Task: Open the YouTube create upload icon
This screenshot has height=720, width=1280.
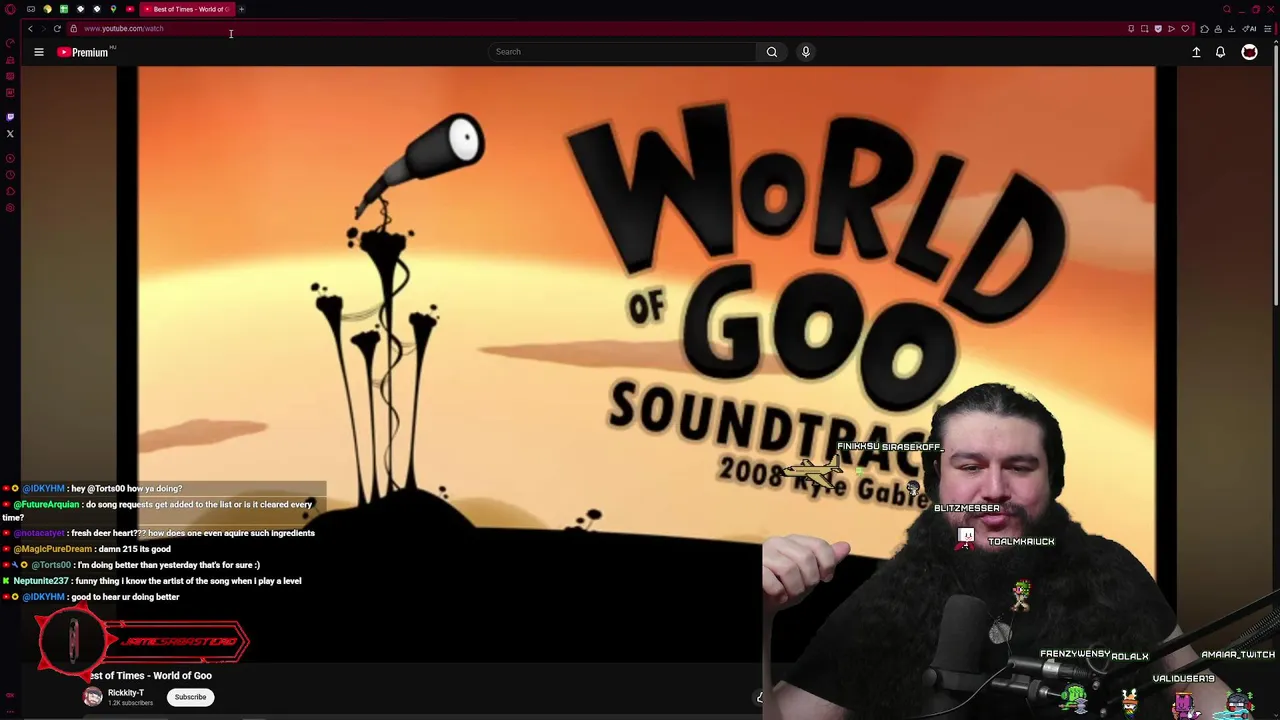Action: 1196,52
